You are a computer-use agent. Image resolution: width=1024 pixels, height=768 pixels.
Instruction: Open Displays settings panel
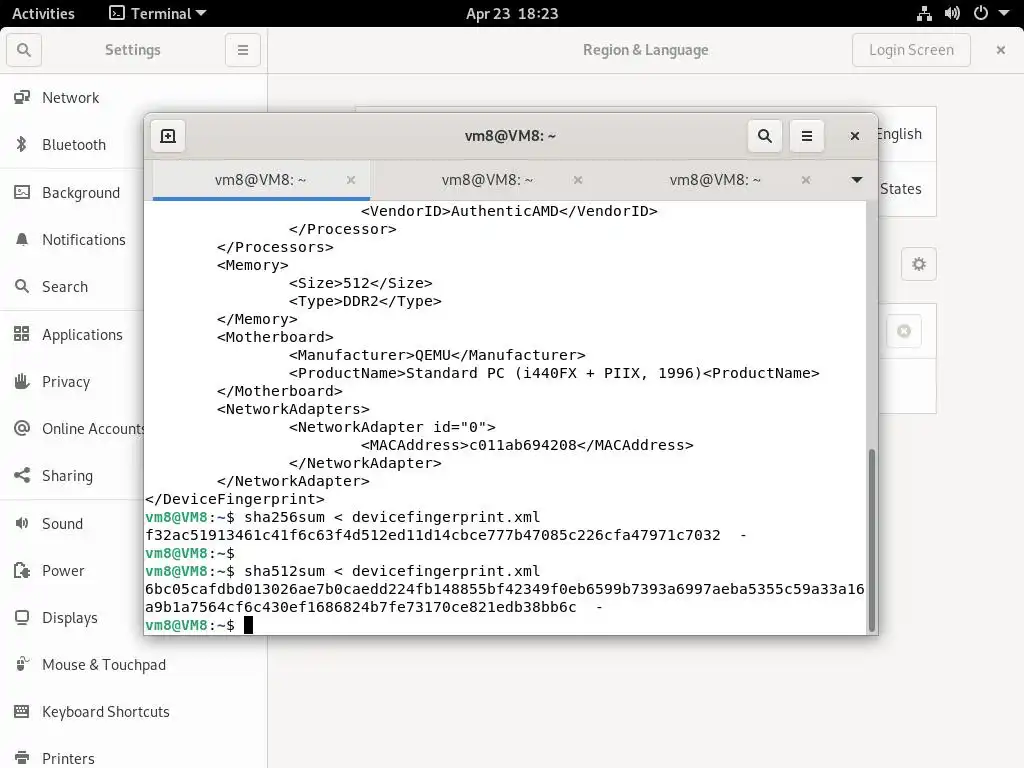pyautogui.click(x=72, y=618)
